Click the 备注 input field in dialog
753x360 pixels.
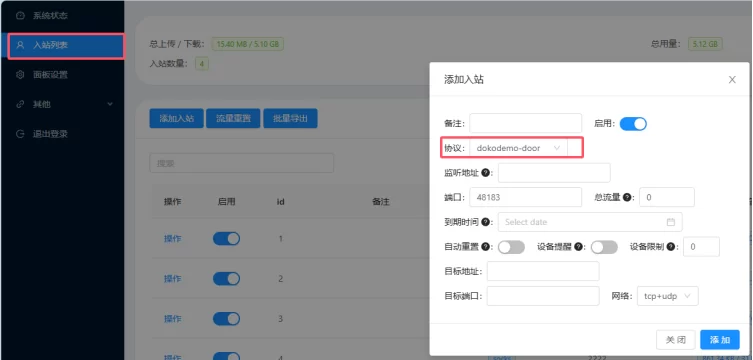click(525, 123)
